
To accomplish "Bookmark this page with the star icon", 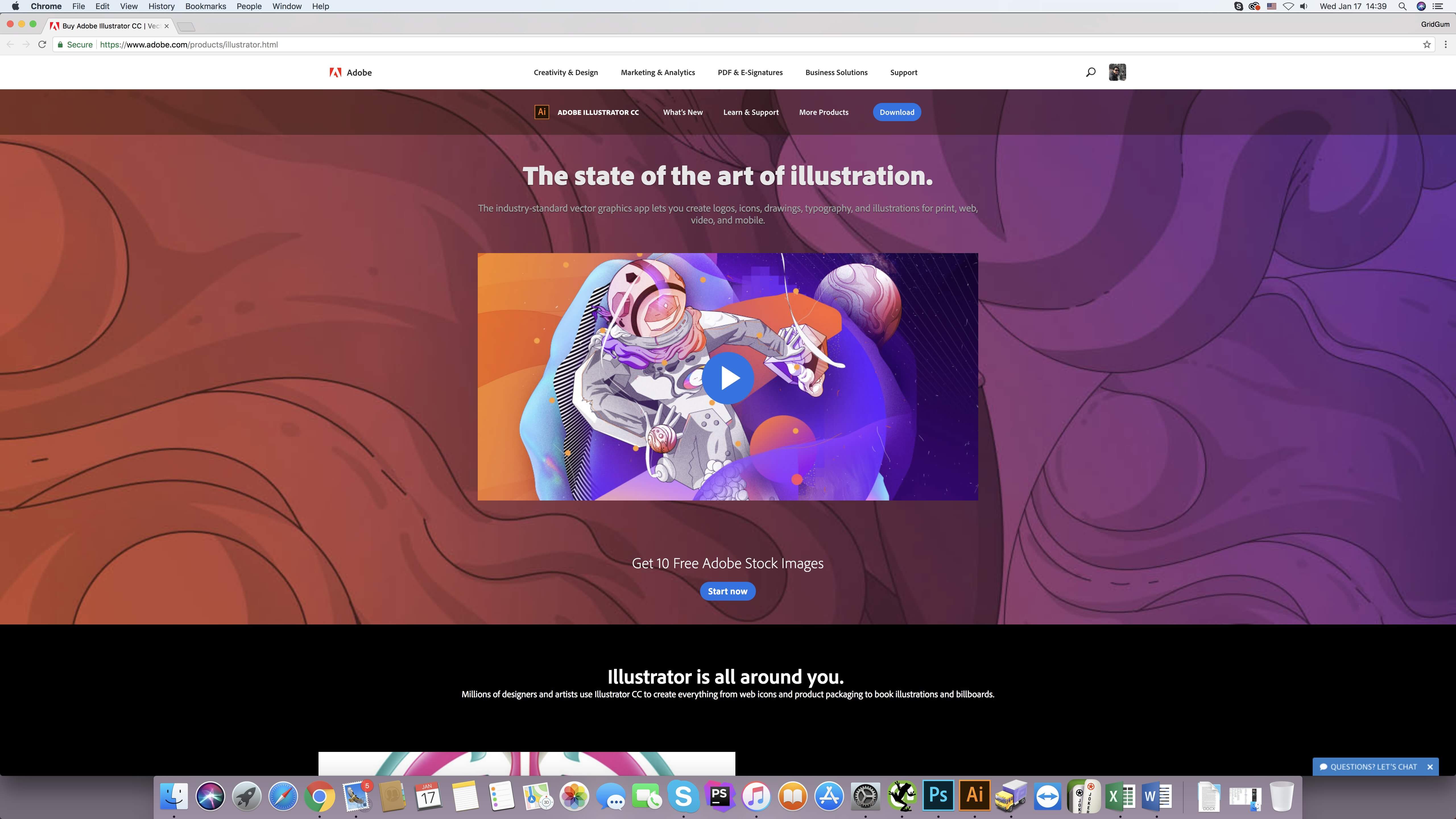I will click(1427, 45).
